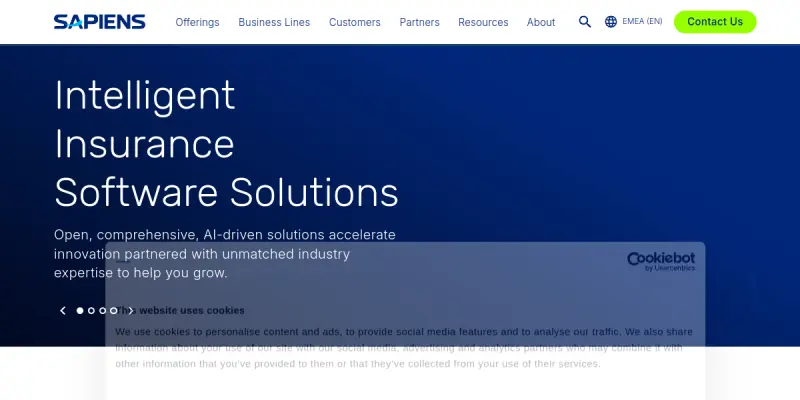Click the globe region icon

pos(611,22)
